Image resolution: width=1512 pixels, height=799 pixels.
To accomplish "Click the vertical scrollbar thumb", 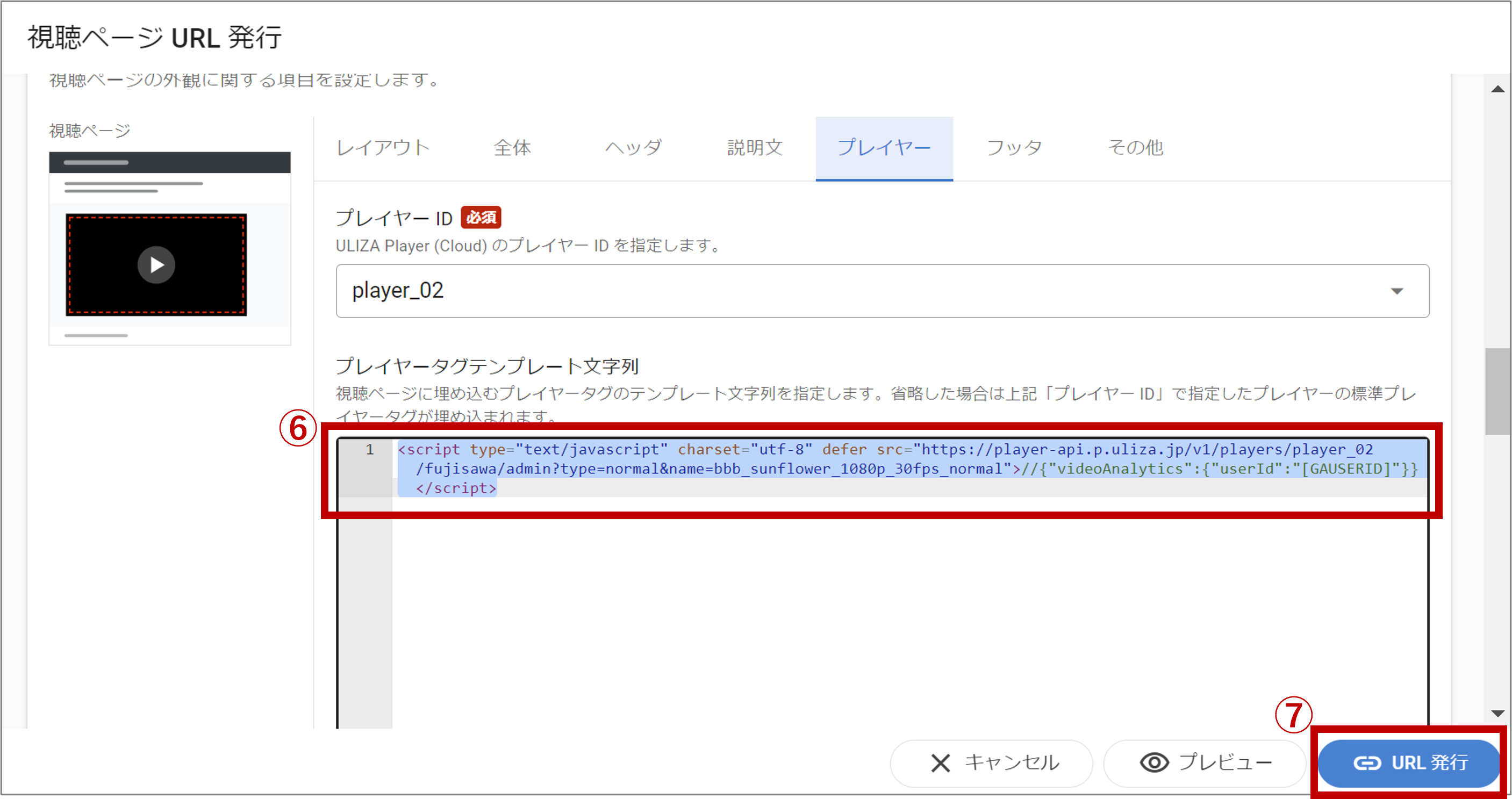I will click(1498, 391).
